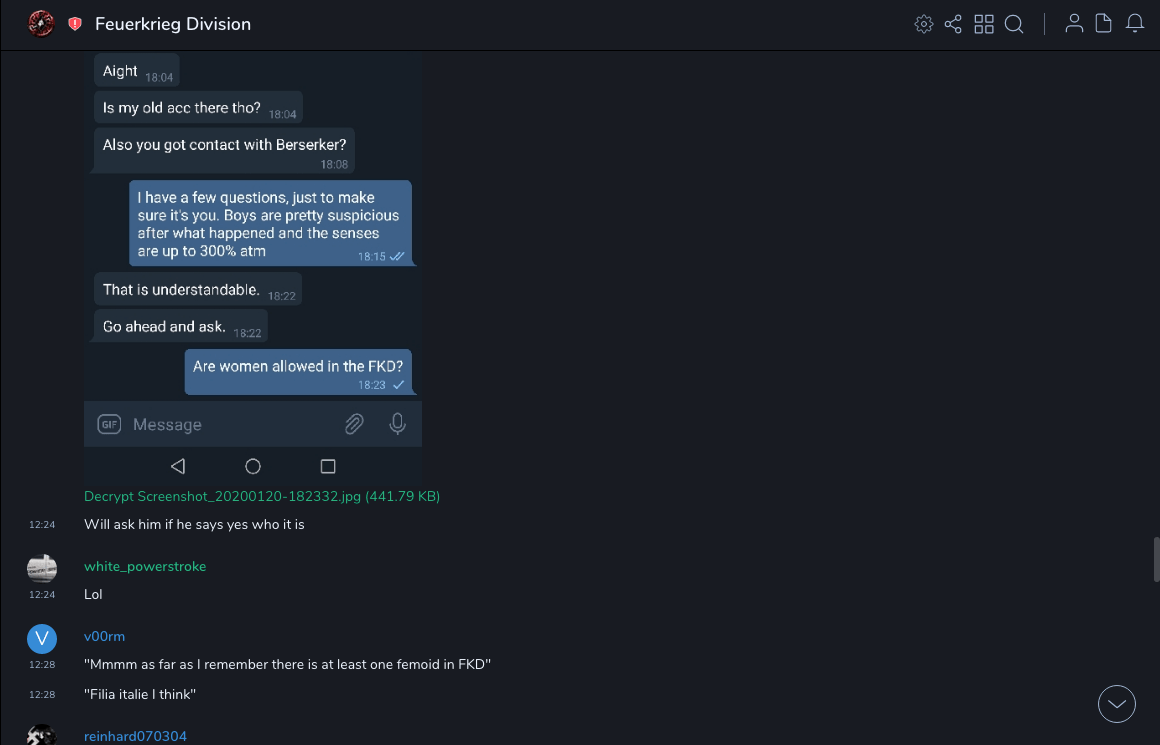Screen dimensions: 1160x745
Task: Open the settings gear in the header
Action: coord(924,24)
